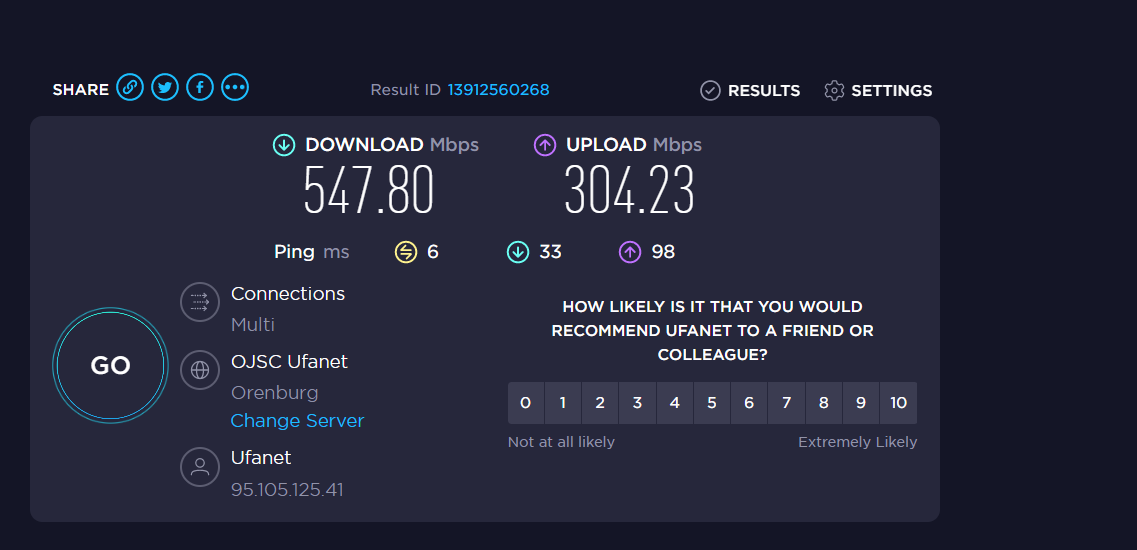This screenshot has width=1137, height=550.
Task: Select rating 0 on the scale
Action: click(526, 403)
